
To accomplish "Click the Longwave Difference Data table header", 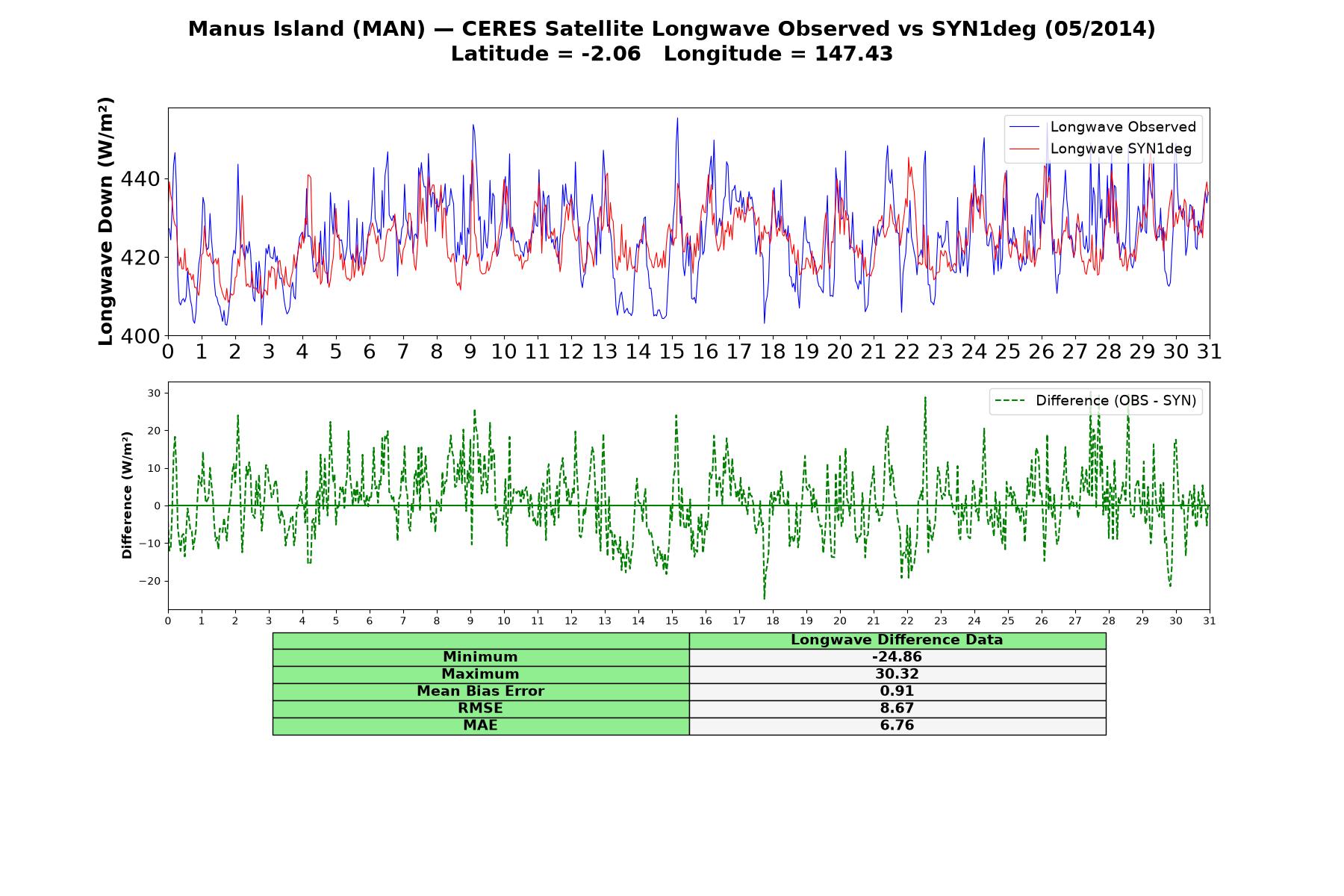I will 897,641.
